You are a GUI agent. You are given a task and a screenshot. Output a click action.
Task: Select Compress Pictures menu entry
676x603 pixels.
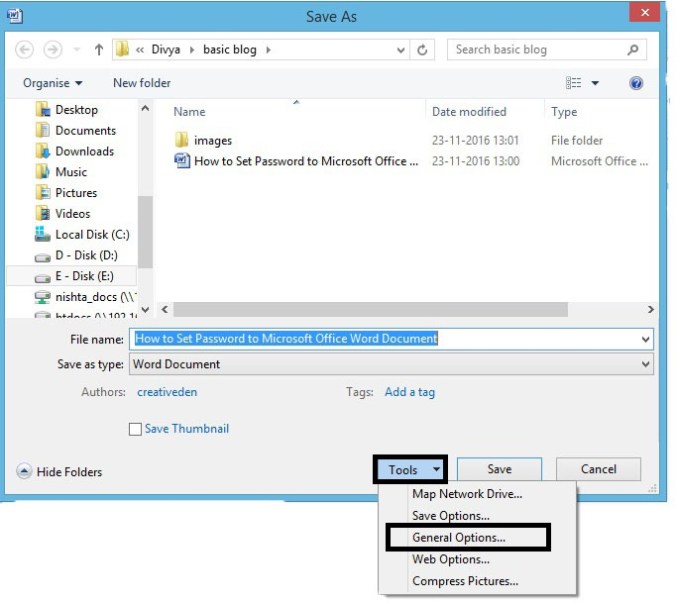tap(465, 581)
